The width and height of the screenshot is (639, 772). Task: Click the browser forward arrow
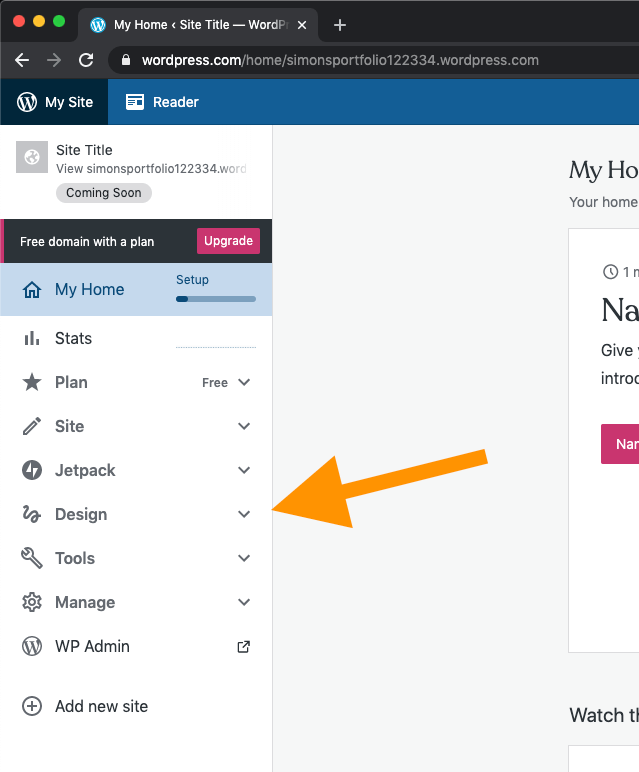point(54,60)
